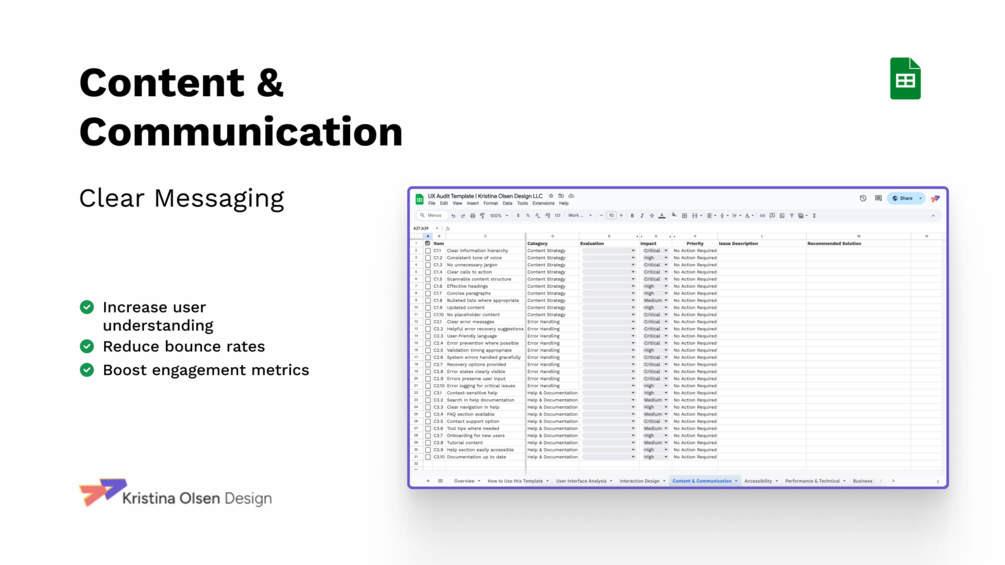Click the Insert chart icon
This screenshot has width=1005, height=565.
pos(782,215)
